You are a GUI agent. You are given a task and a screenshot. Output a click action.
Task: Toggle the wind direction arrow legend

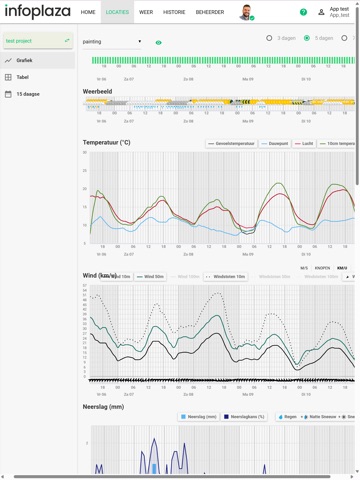(349, 277)
